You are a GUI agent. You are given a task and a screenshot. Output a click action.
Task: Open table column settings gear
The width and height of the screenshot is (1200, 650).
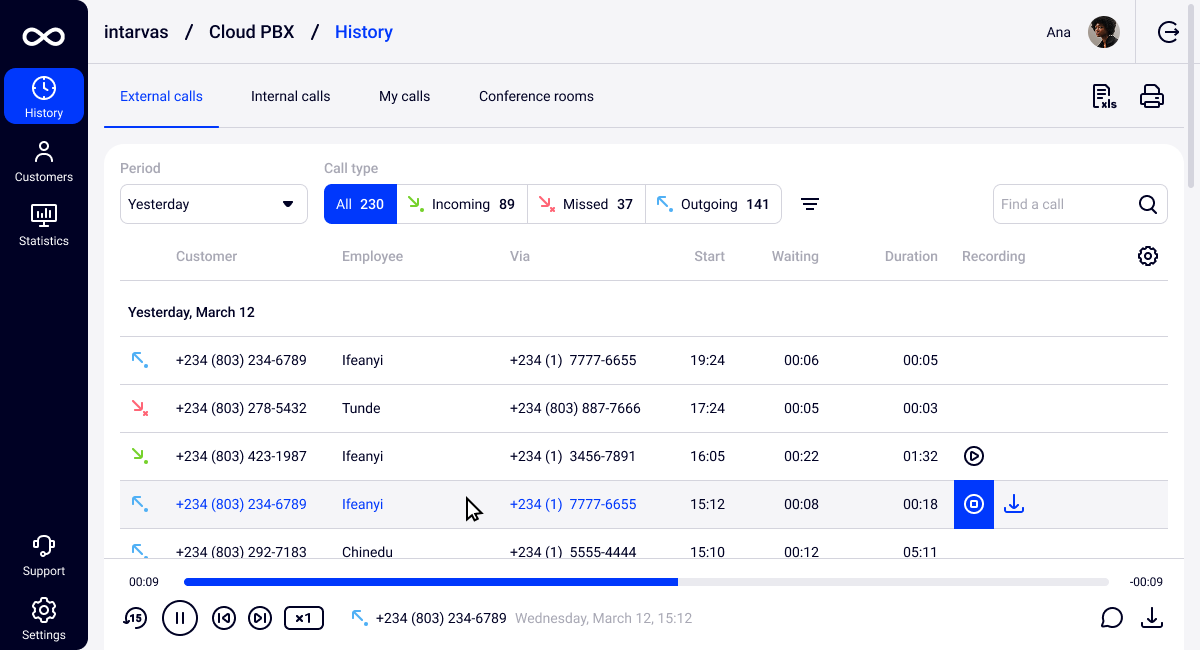[x=1147, y=257]
